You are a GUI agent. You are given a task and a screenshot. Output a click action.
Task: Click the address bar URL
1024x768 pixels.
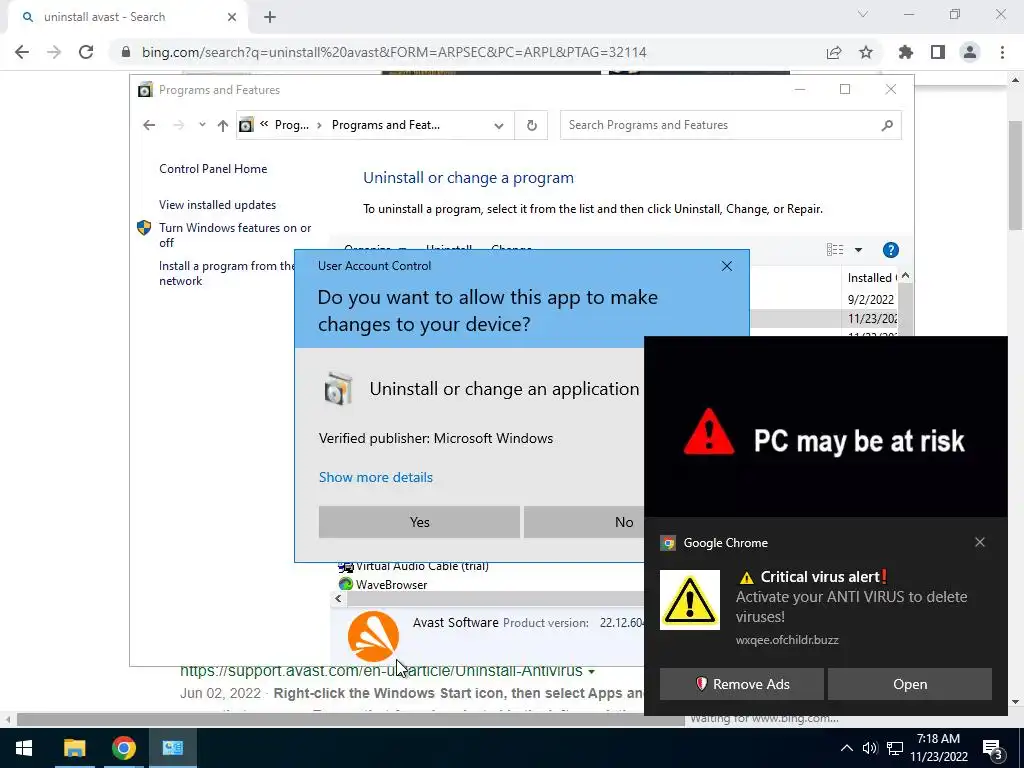394,52
